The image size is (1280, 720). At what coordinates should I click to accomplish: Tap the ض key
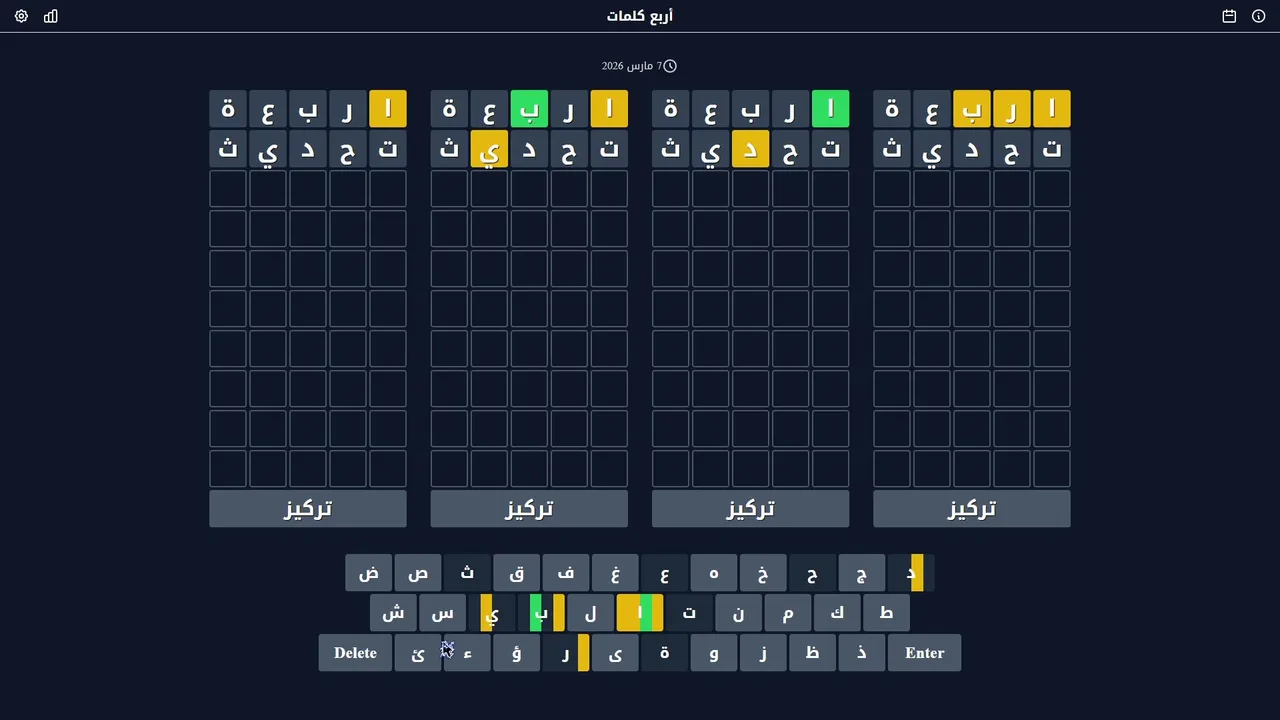point(369,573)
